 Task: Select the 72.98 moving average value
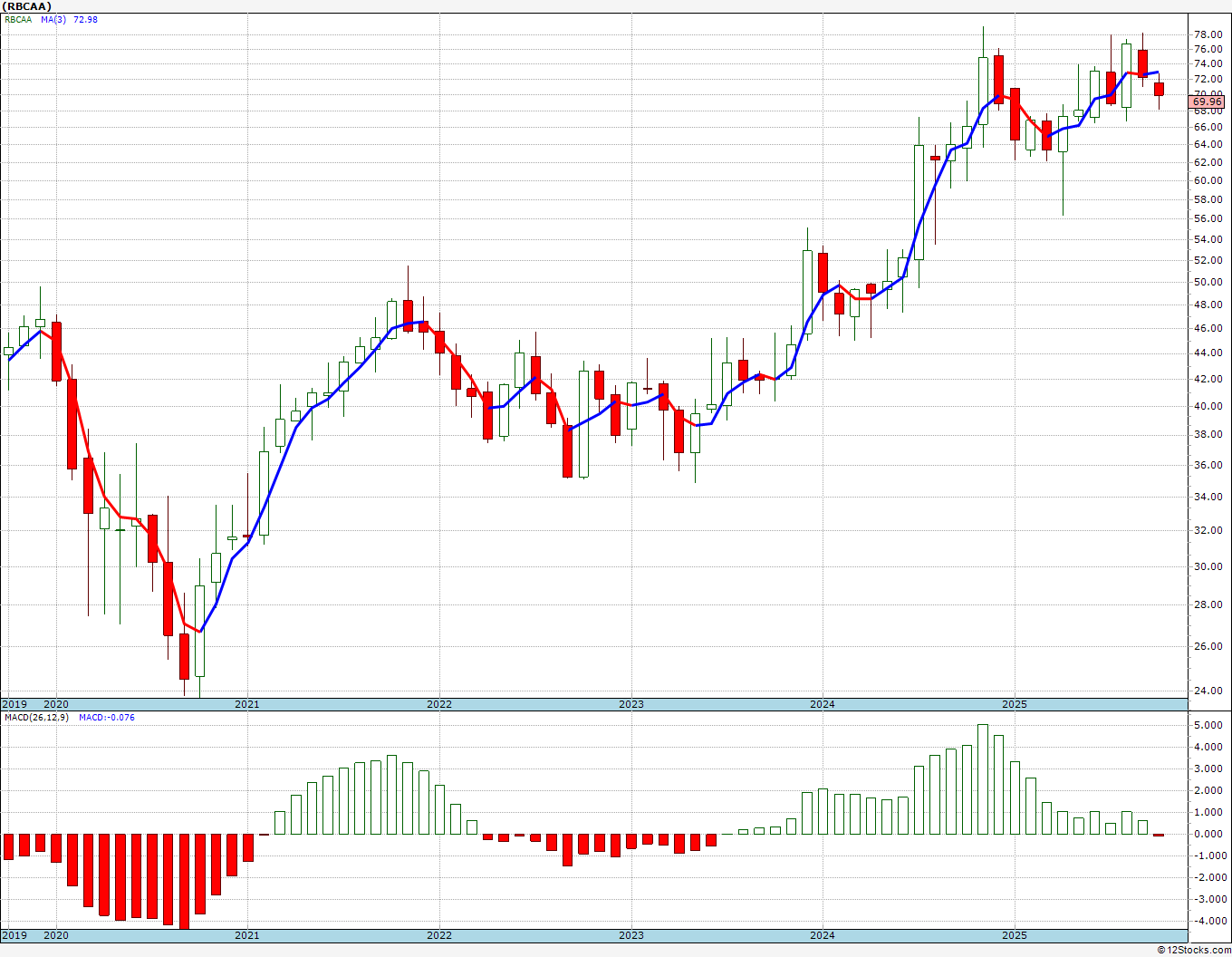(85, 19)
